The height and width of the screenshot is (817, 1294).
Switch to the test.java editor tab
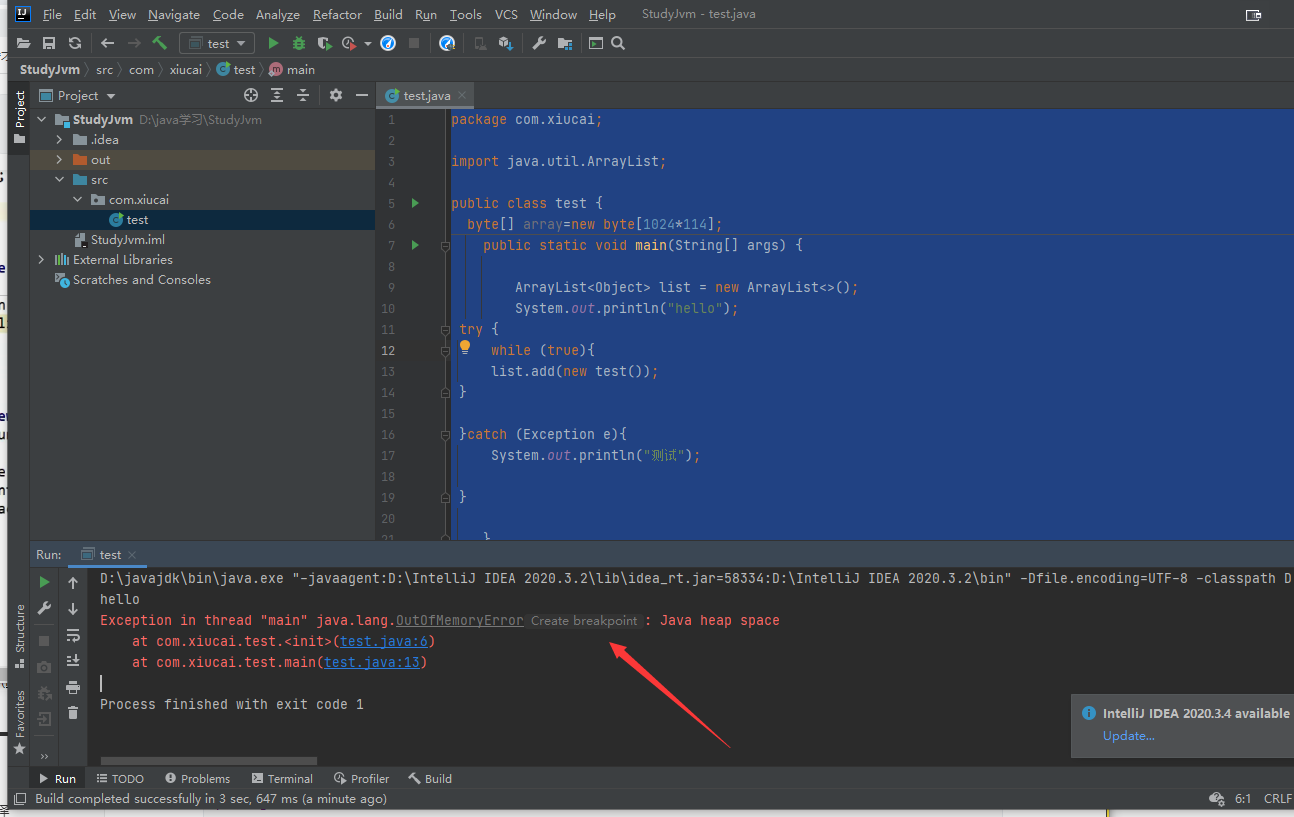pyautogui.click(x=426, y=95)
